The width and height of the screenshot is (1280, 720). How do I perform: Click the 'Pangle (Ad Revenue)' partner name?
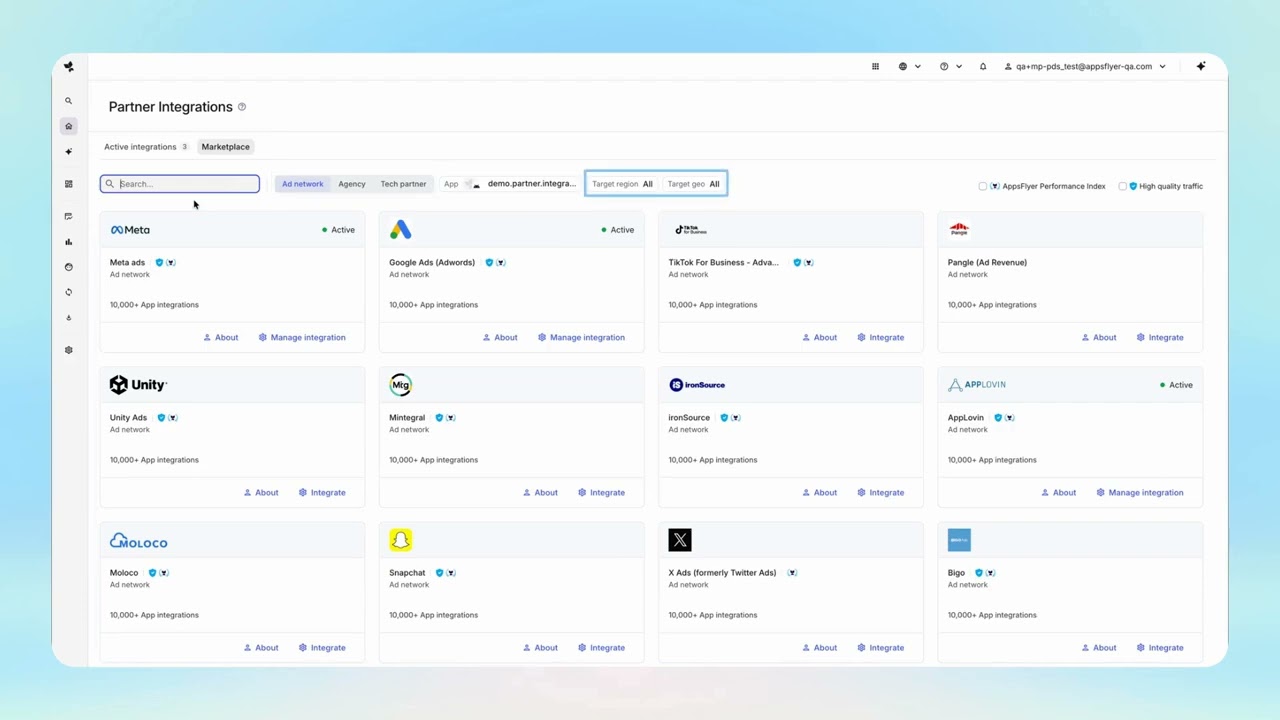pos(987,263)
